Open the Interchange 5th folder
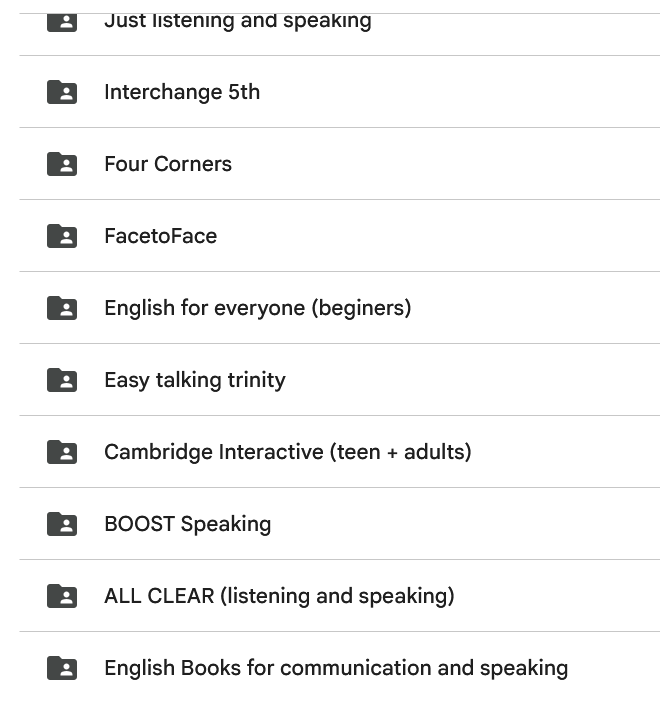The image size is (660, 703). click(x=182, y=92)
